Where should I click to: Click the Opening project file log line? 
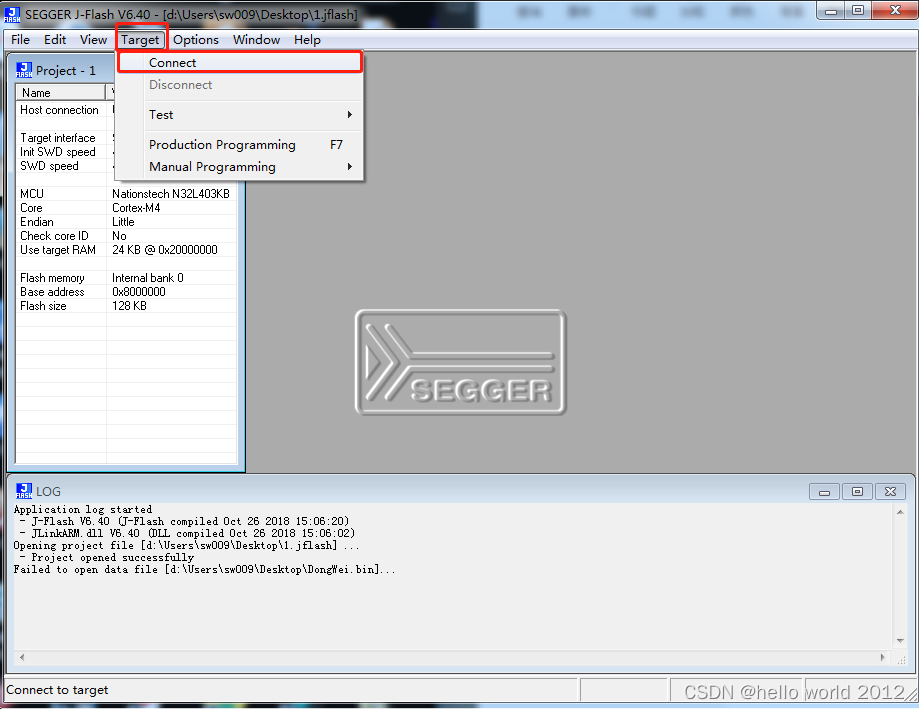[186, 546]
